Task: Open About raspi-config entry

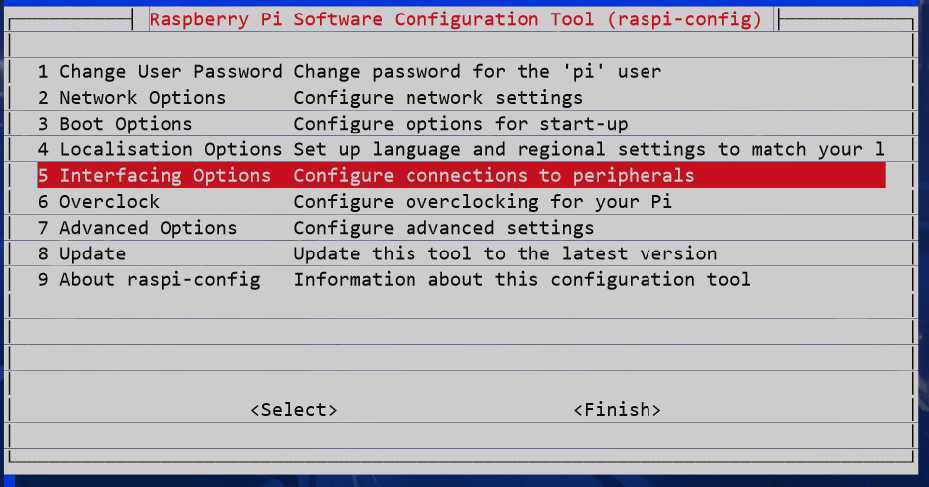Action: 149,280
